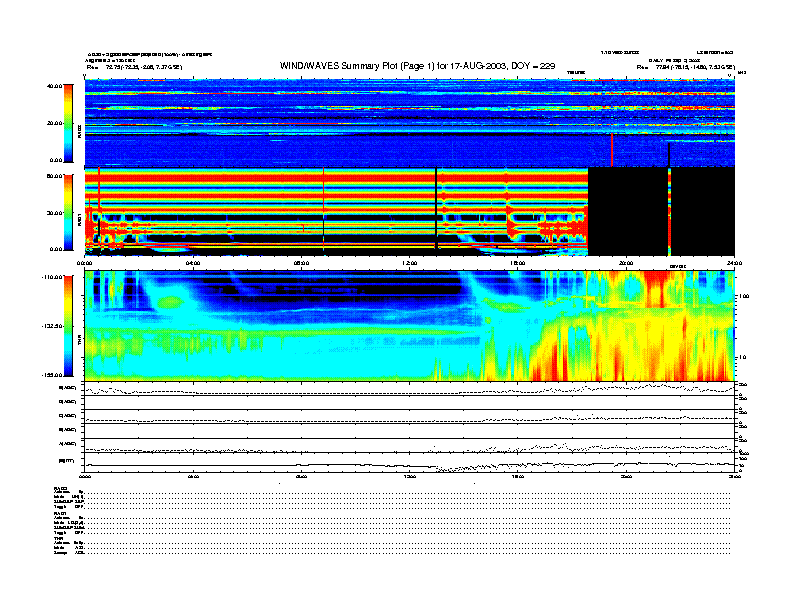Click the RAD2 color scale bar
Viewport: 792px width, 612px height.
pyautogui.click(x=68, y=123)
